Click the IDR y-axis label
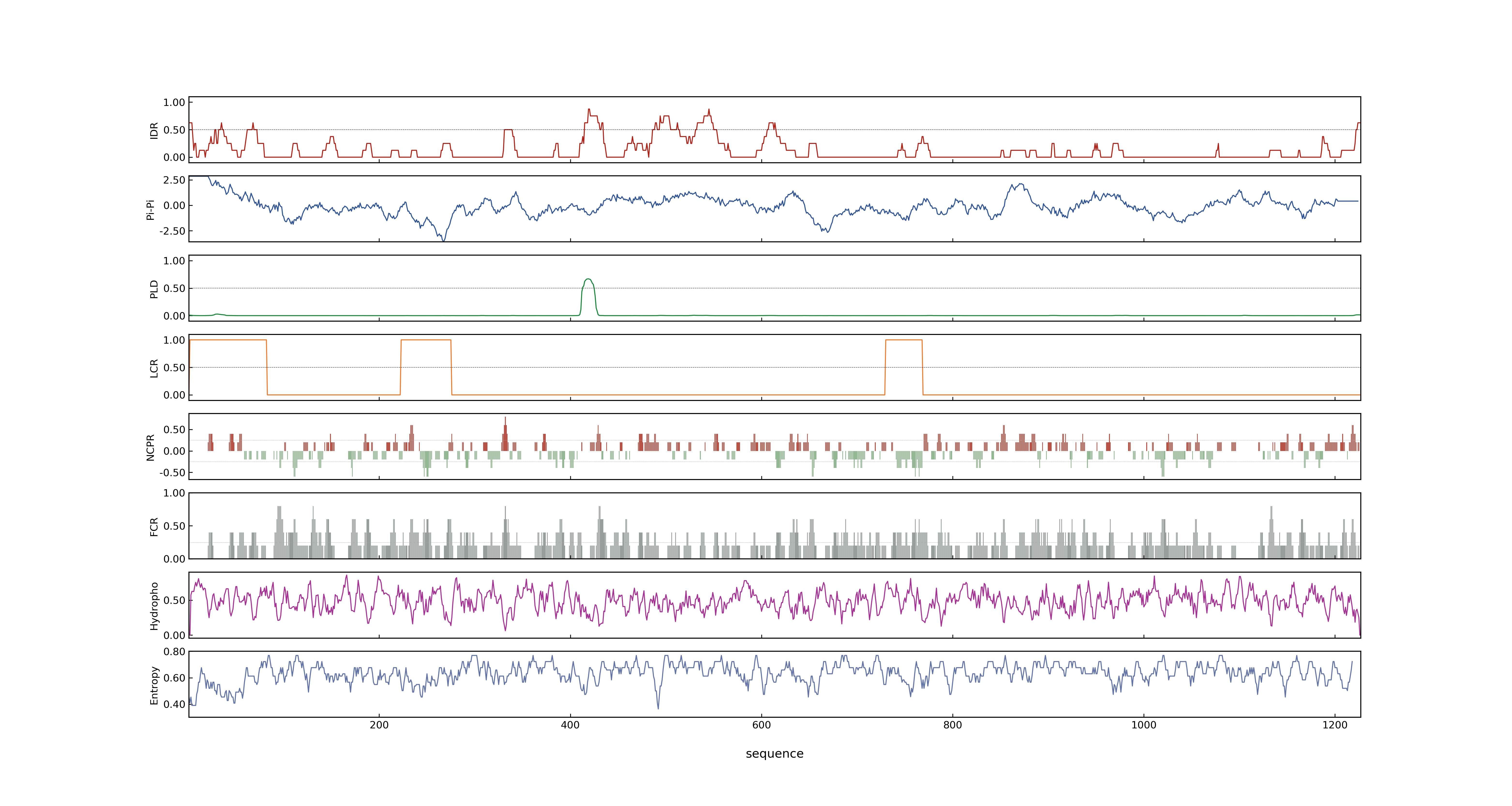Image resolution: width=1512 pixels, height=806 pixels. [x=154, y=130]
